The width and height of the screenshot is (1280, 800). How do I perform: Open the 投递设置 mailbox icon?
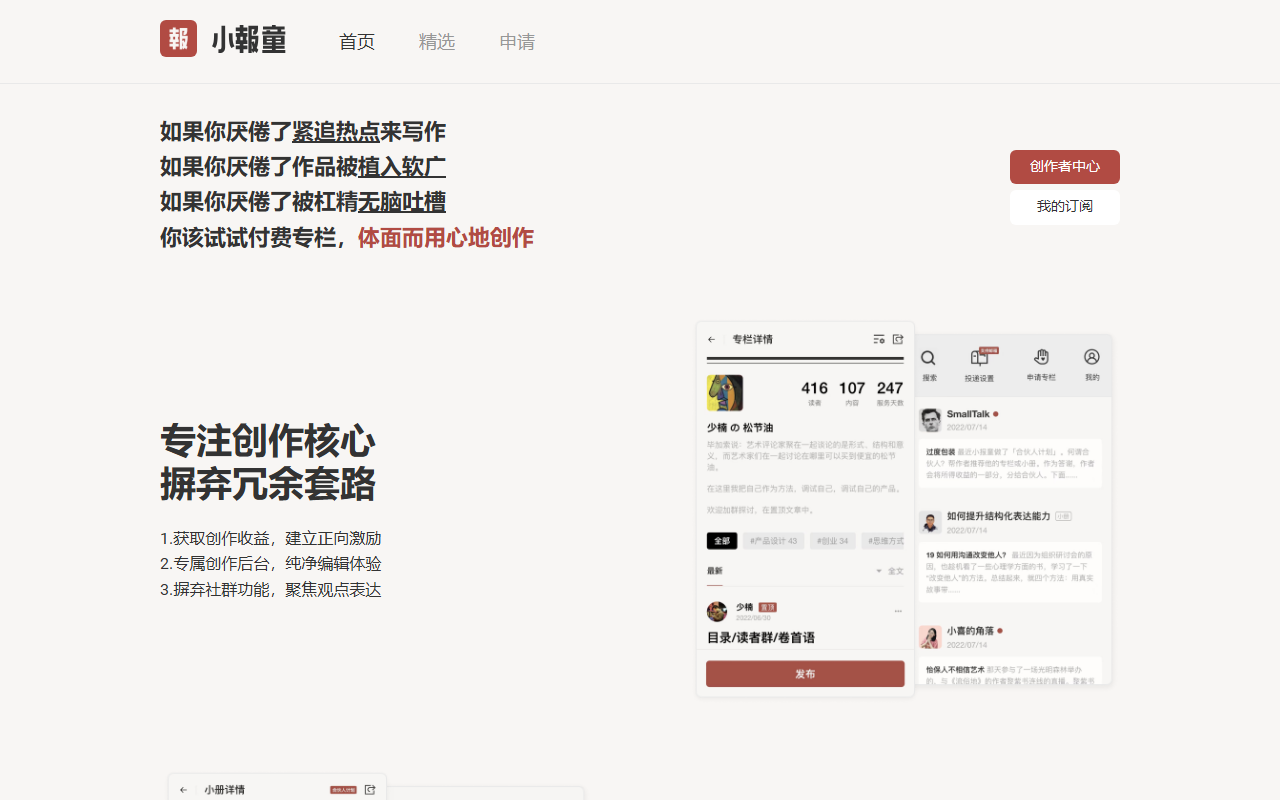[979, 358]
